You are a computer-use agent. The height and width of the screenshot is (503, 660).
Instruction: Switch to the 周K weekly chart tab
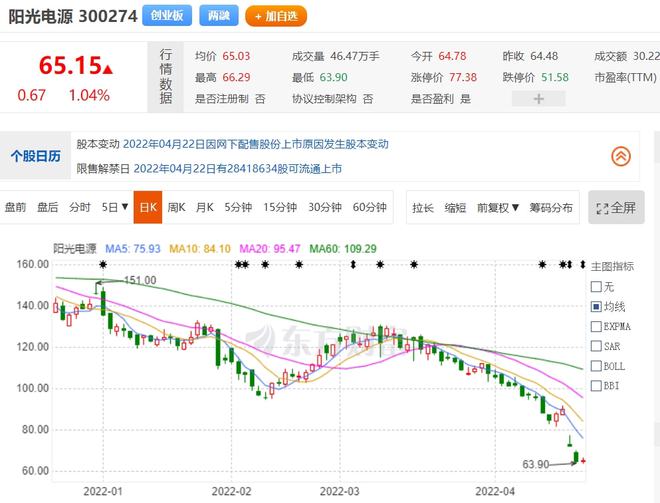coord(176,207)
